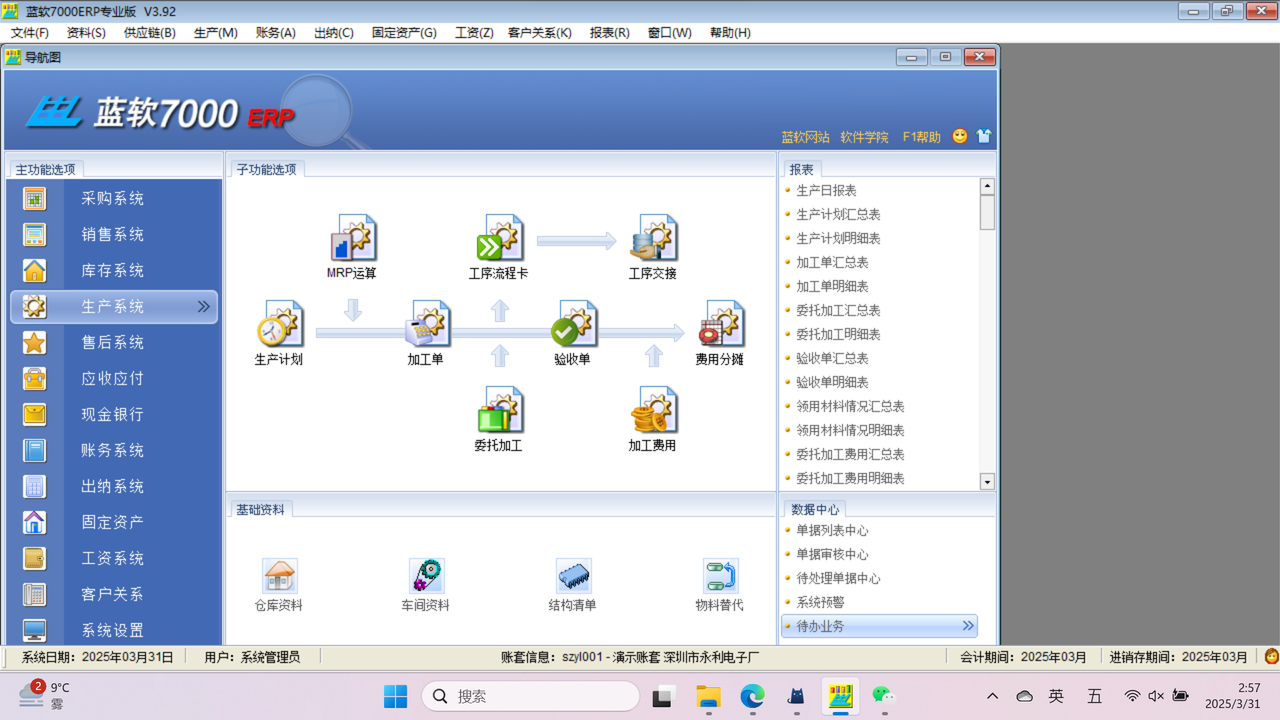Select 出纳系统 in main function sidebar
The image size is (1280, 720).
tap(114, 487)
